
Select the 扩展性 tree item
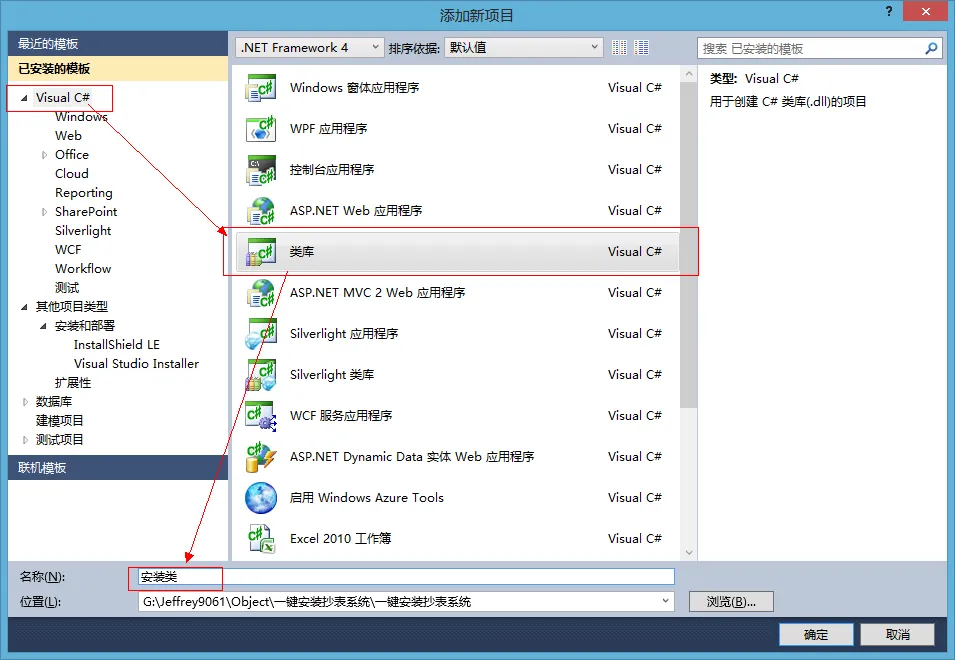pos(73,382)
